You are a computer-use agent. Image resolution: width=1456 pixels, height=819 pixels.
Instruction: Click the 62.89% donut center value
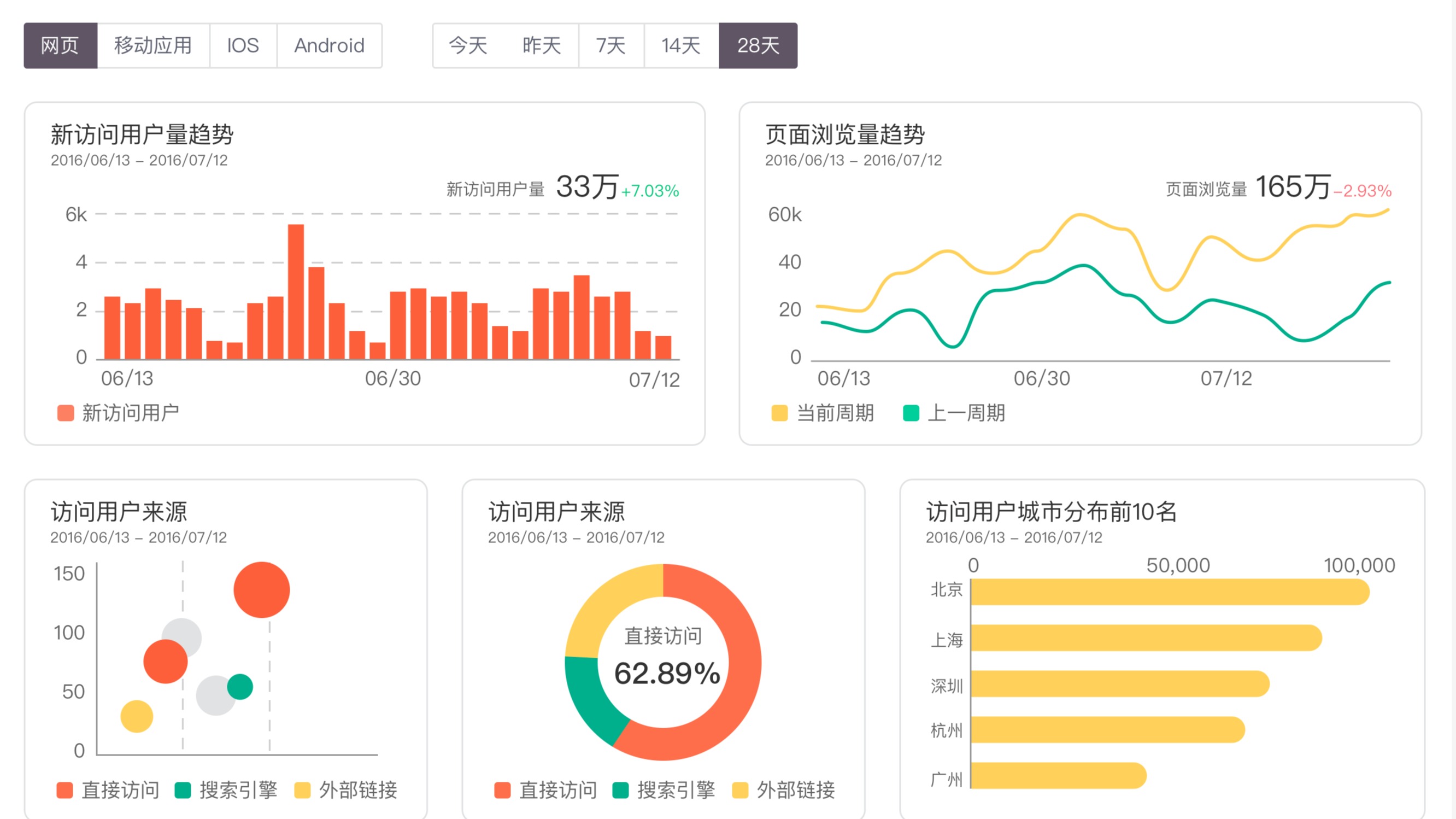pos(667,674)
